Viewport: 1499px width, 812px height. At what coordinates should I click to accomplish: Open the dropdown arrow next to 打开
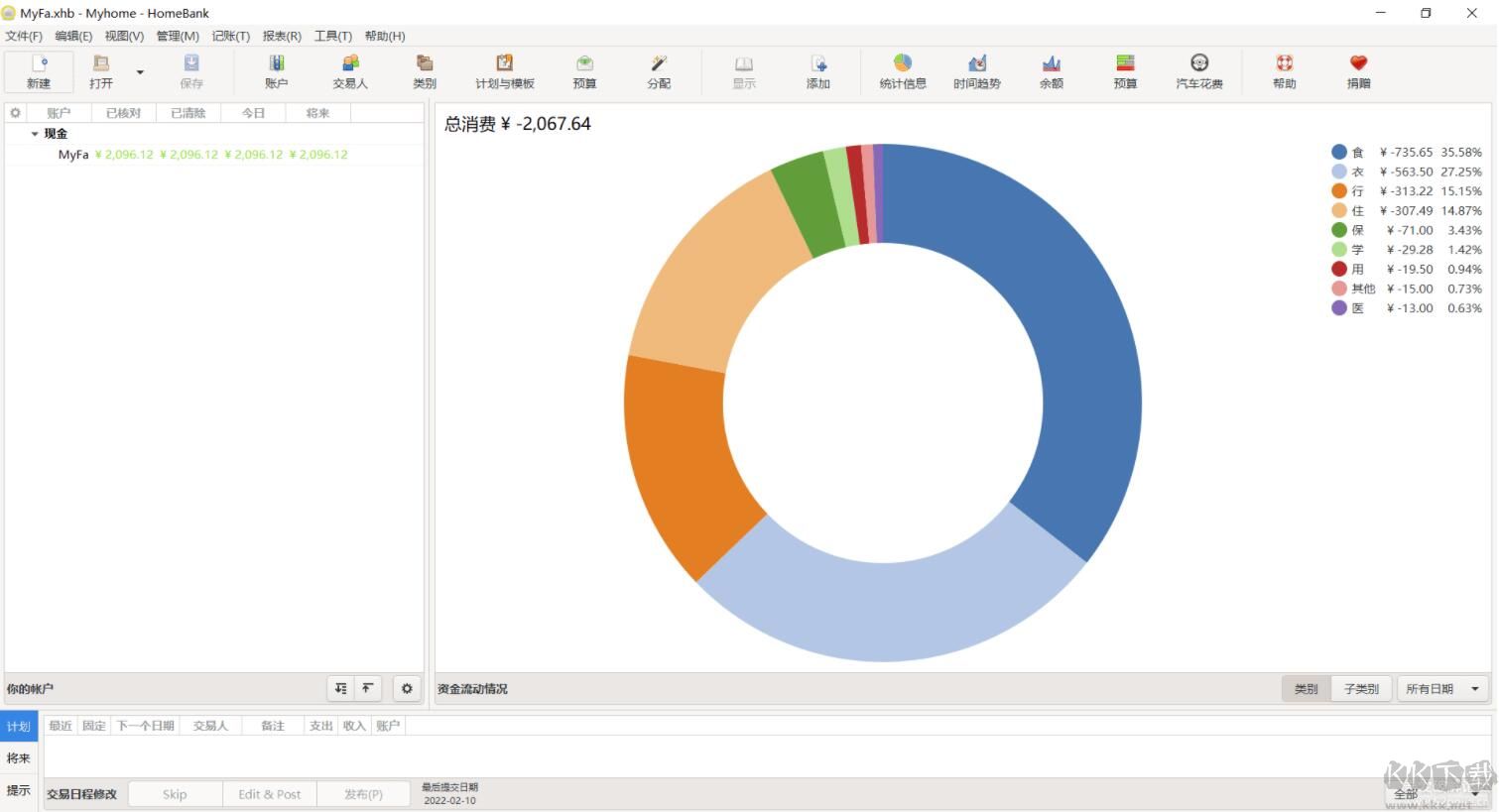click(140, 72)
